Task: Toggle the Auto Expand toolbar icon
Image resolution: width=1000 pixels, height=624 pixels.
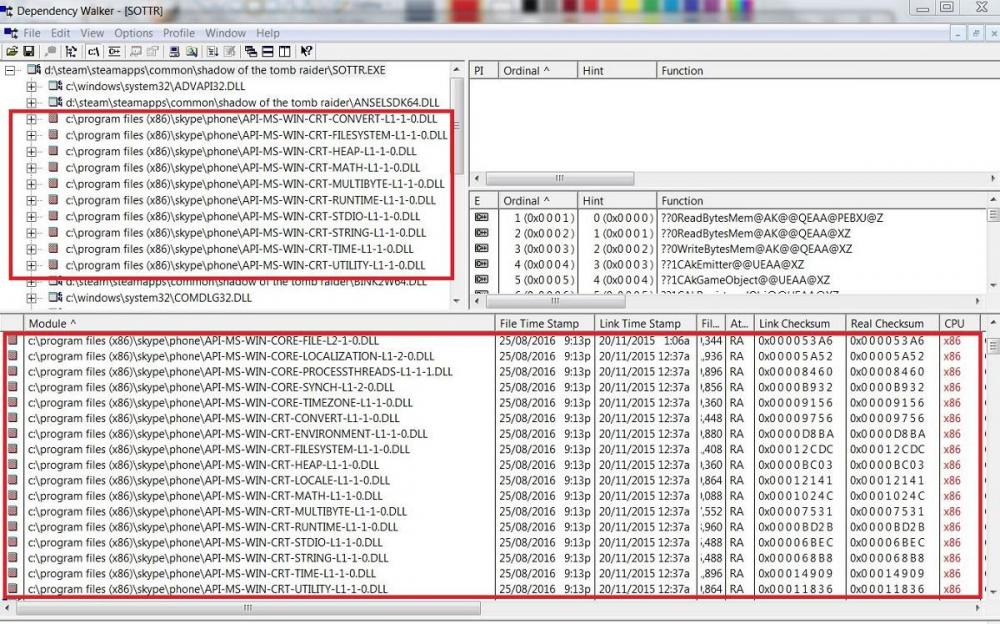Action: tap(71, 52)
